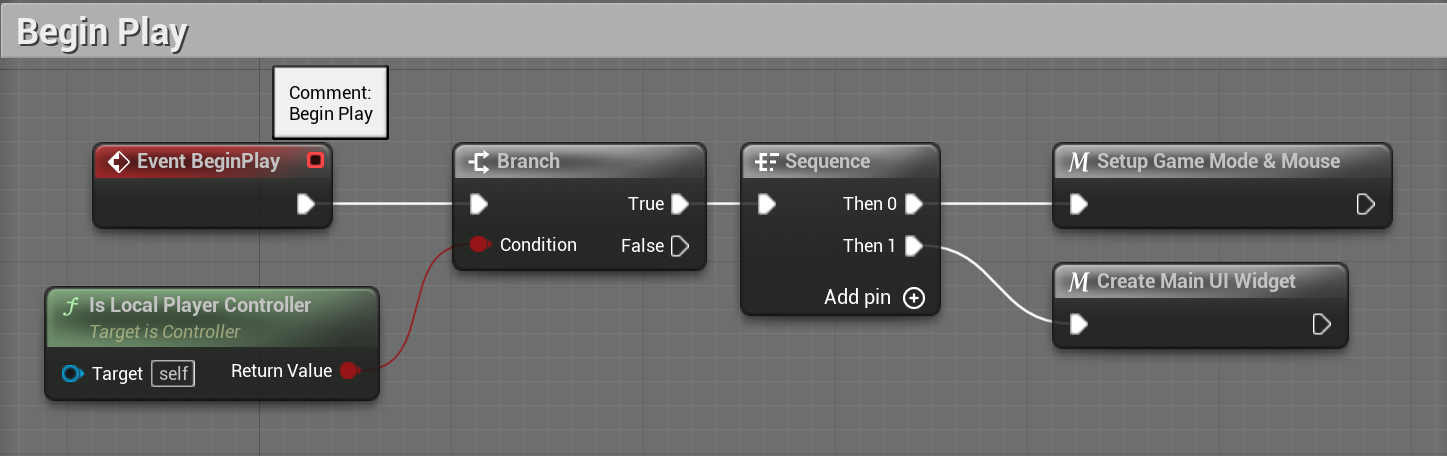Click the macro icon on Create Main UI Widget

coord(1078,282)
